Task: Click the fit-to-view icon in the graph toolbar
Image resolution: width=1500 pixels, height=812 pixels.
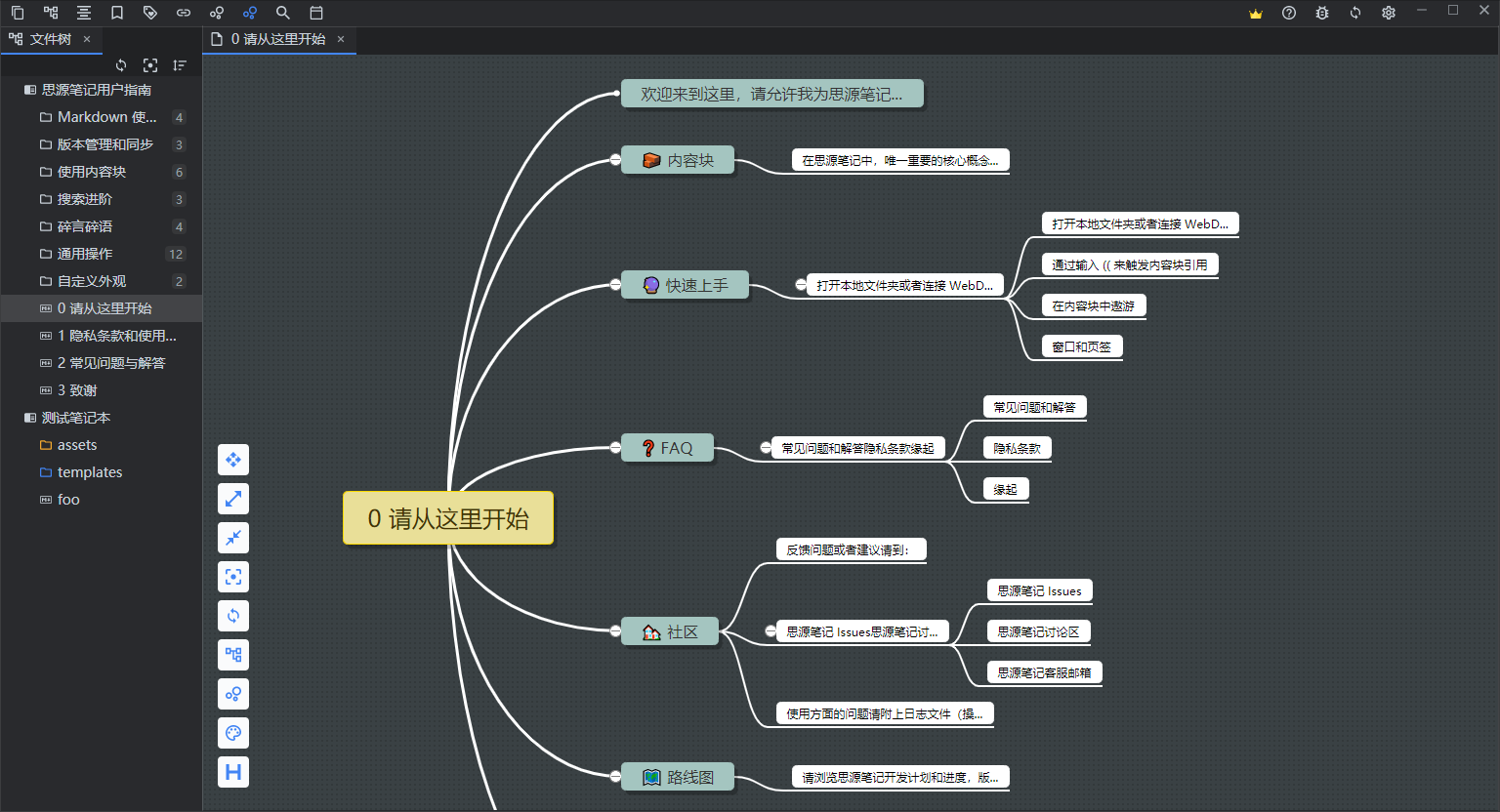Action: (232, 577)
